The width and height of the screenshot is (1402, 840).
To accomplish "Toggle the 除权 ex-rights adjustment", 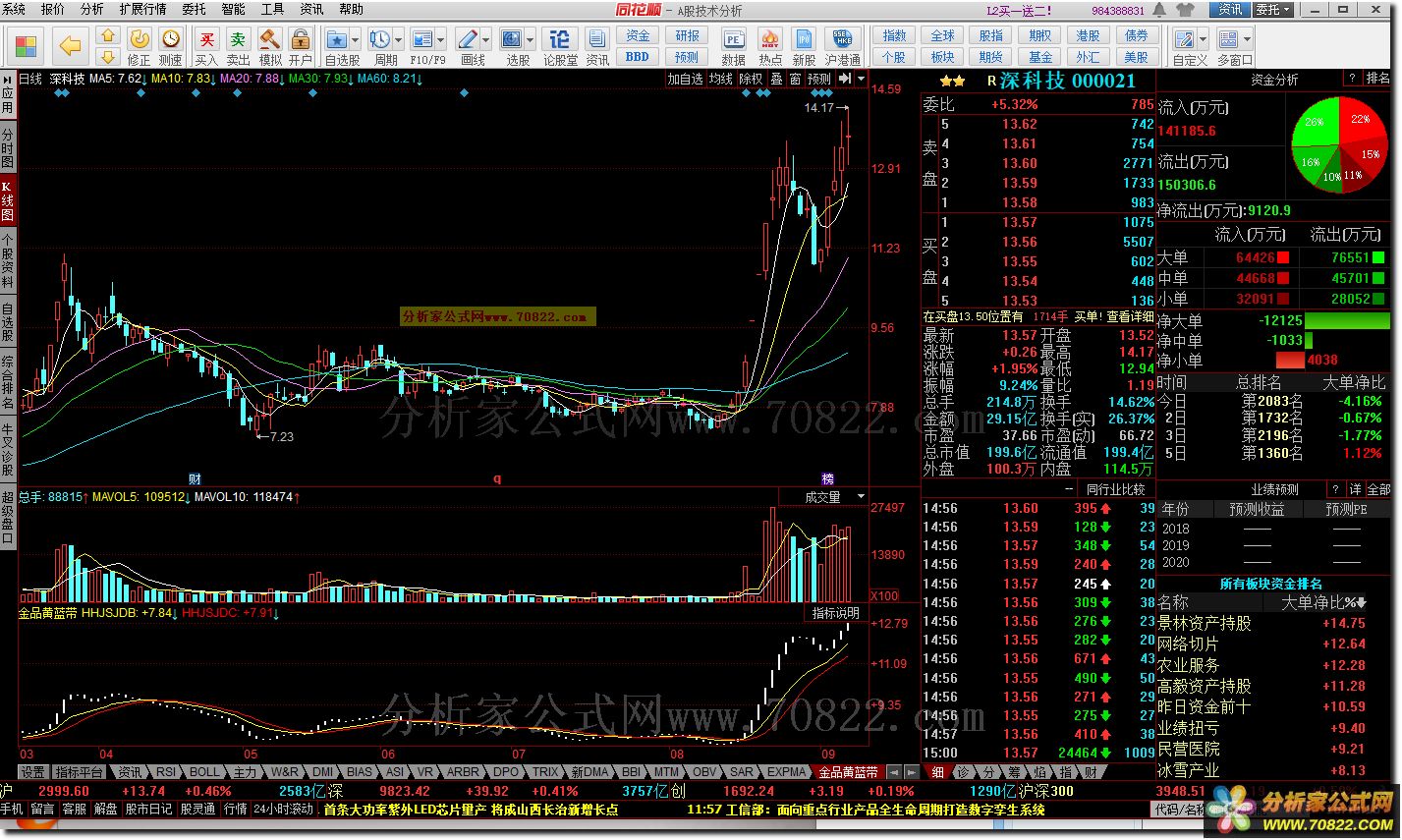I will (x=751, y=79).
